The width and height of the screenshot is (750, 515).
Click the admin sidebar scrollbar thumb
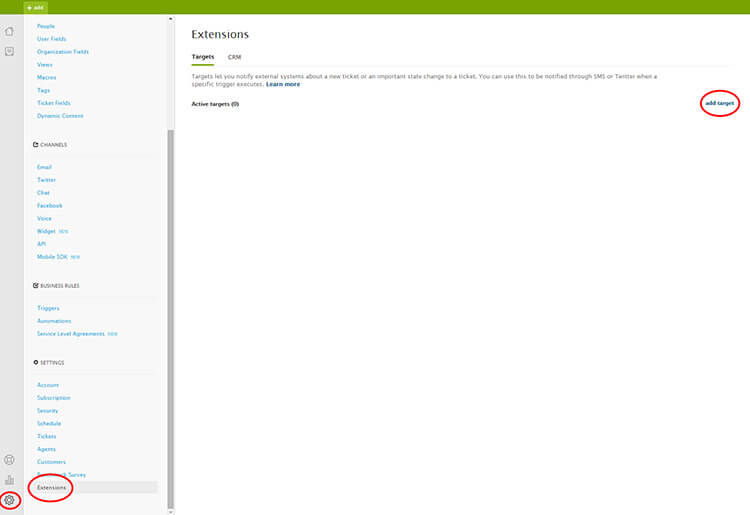point(171,319)
